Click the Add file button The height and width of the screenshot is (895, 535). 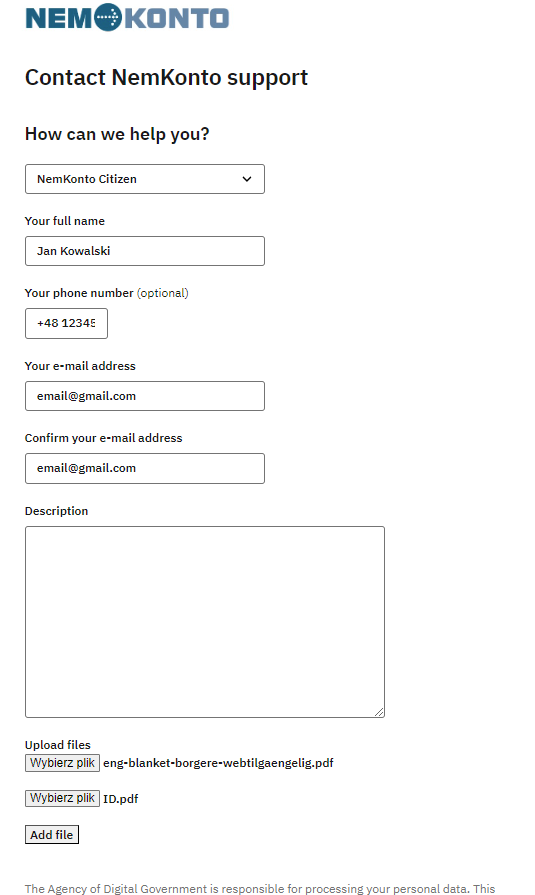pos(52,834)
